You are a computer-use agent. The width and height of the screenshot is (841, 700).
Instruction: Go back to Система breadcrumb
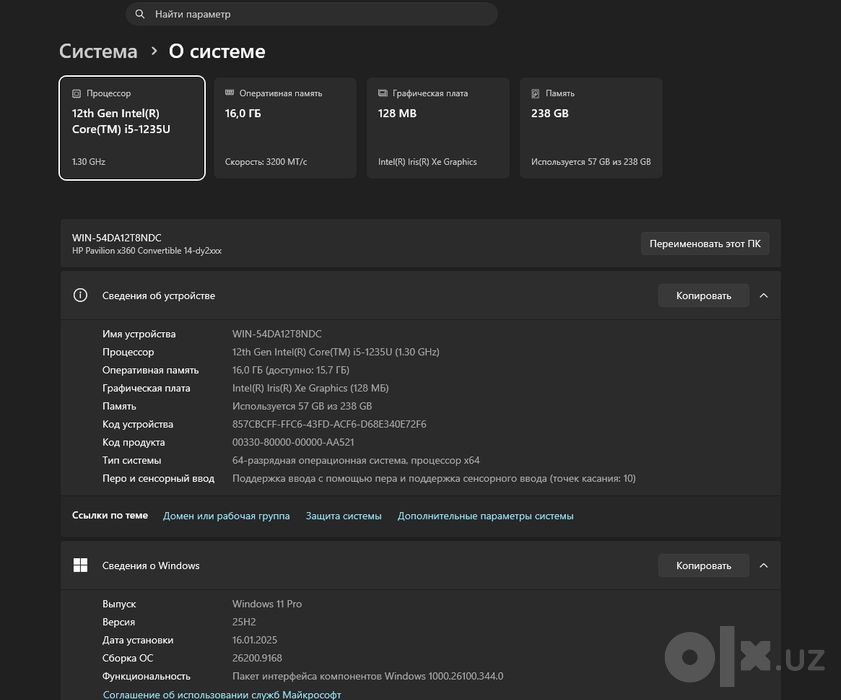coord(98,51)
